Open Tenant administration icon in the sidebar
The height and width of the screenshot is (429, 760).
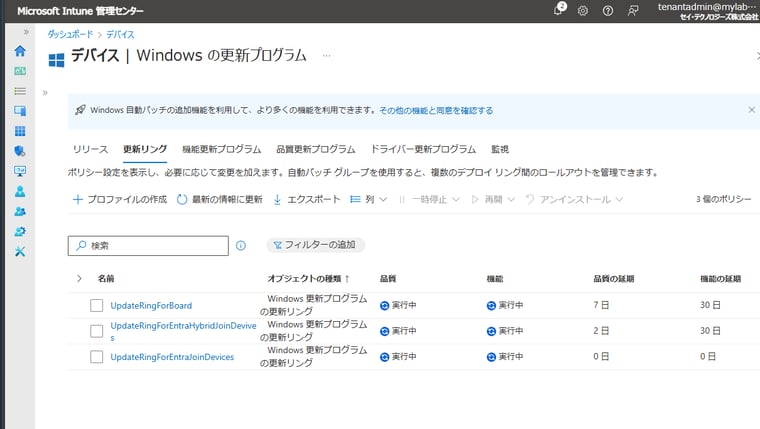[x=20, y=232]
